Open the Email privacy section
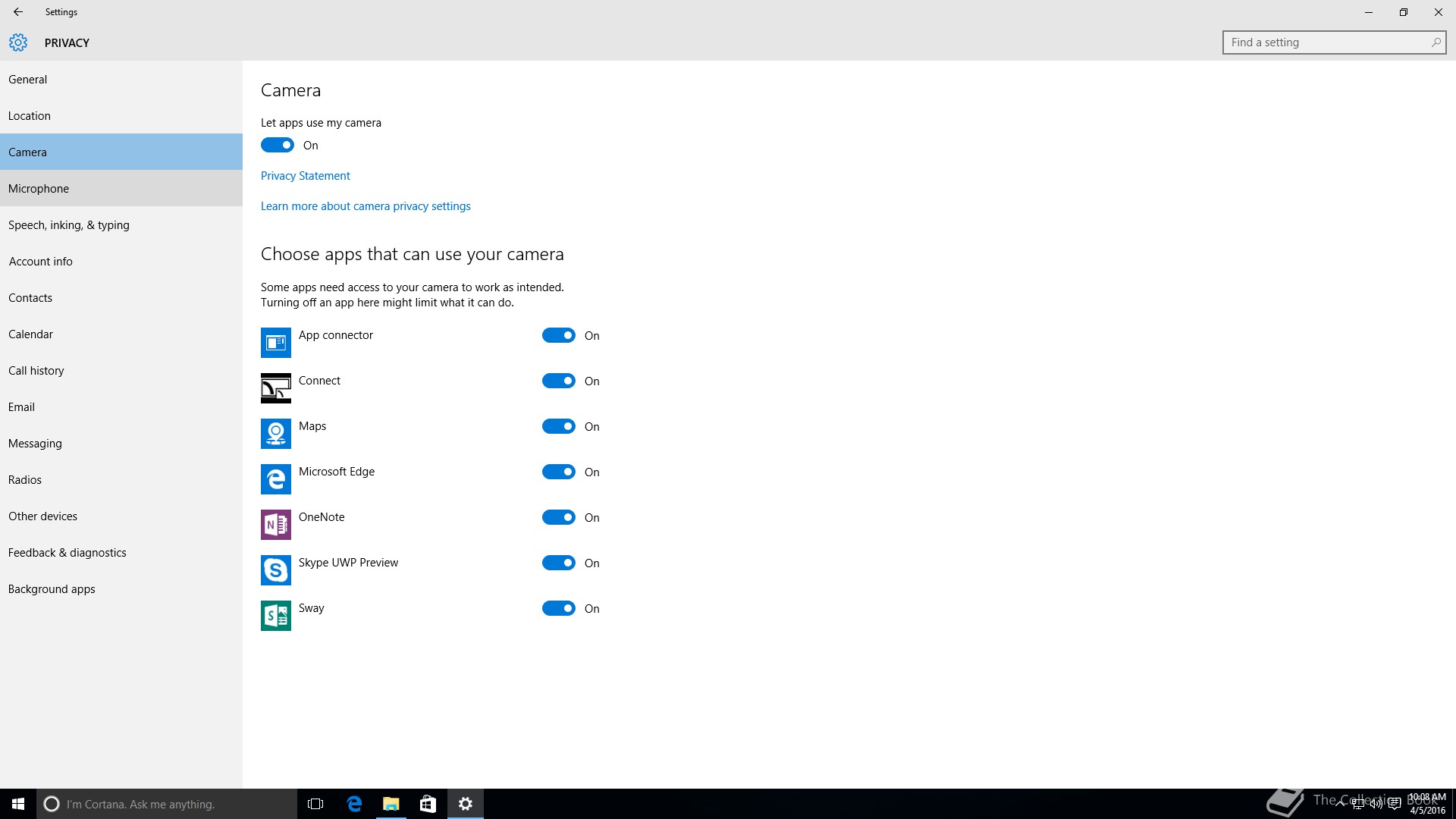This screenshot has width=1456, height=819. click(x=121, y=406)
